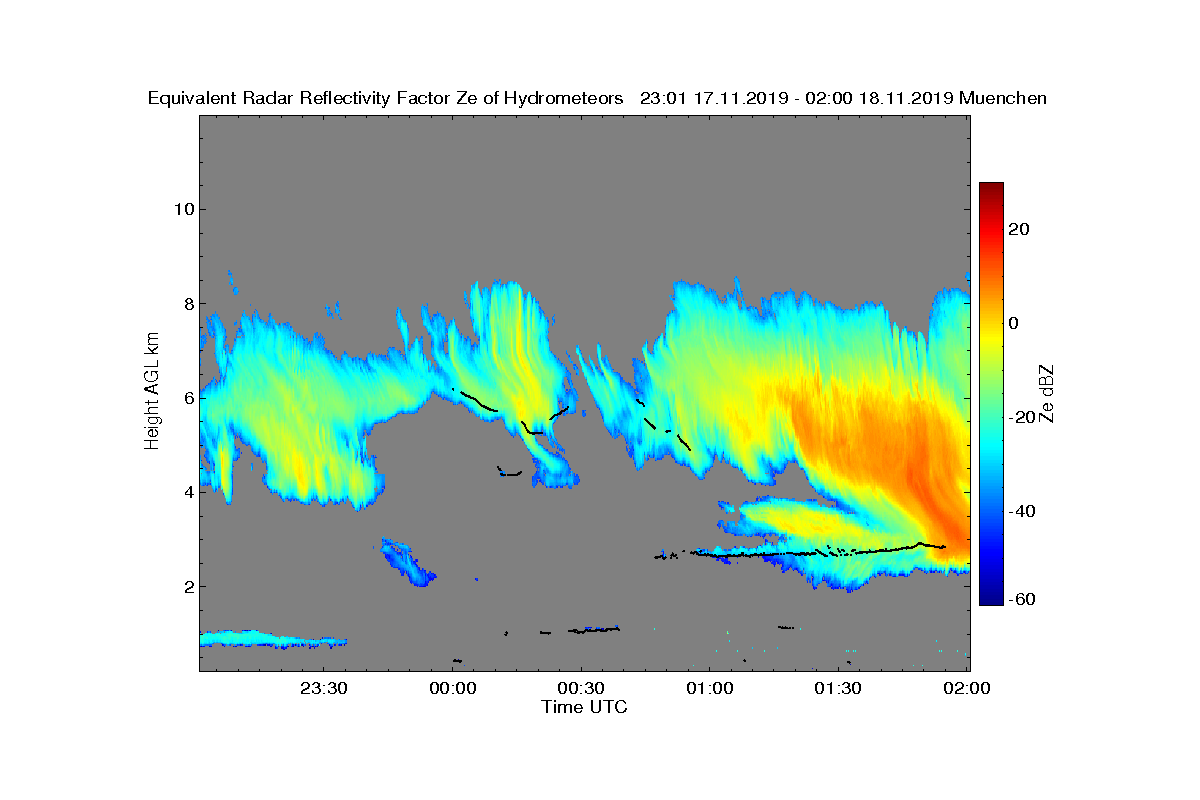Viewport: 1200px width, 800px height.
Task: Click the dark red top of the colorbar
Action: click(991, 190)
